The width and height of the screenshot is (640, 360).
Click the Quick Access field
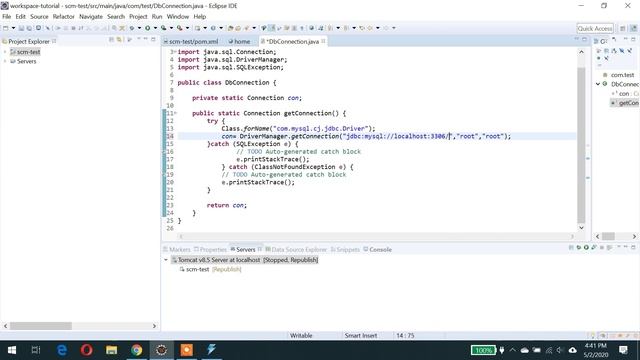pyautogui.click(x=595, y=28)
